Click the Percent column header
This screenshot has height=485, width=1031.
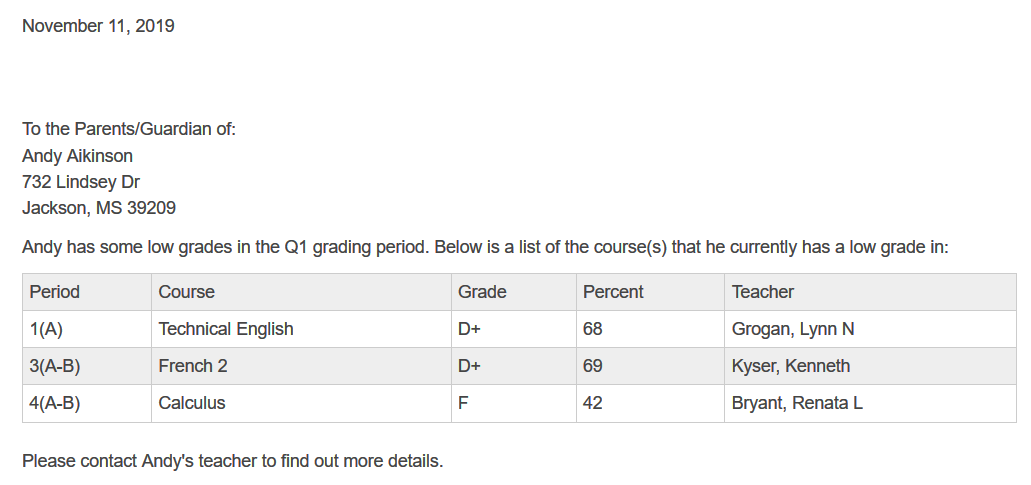pyautogui.click(x=613, y=292)
